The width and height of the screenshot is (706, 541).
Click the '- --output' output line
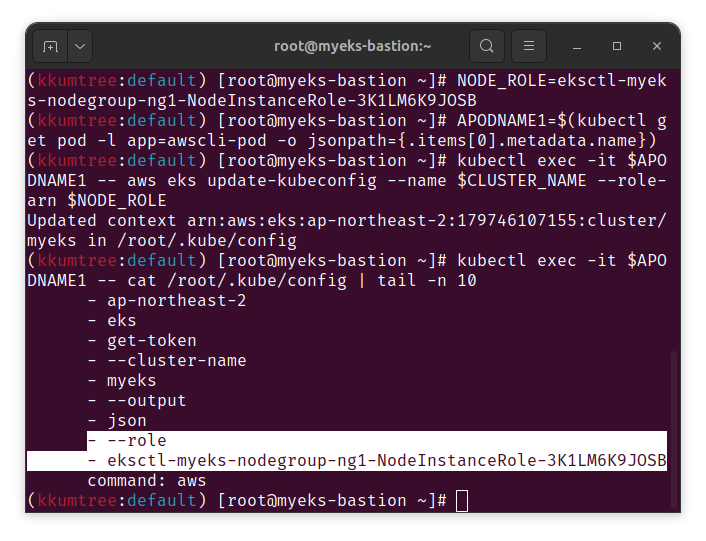click(137, 401)
